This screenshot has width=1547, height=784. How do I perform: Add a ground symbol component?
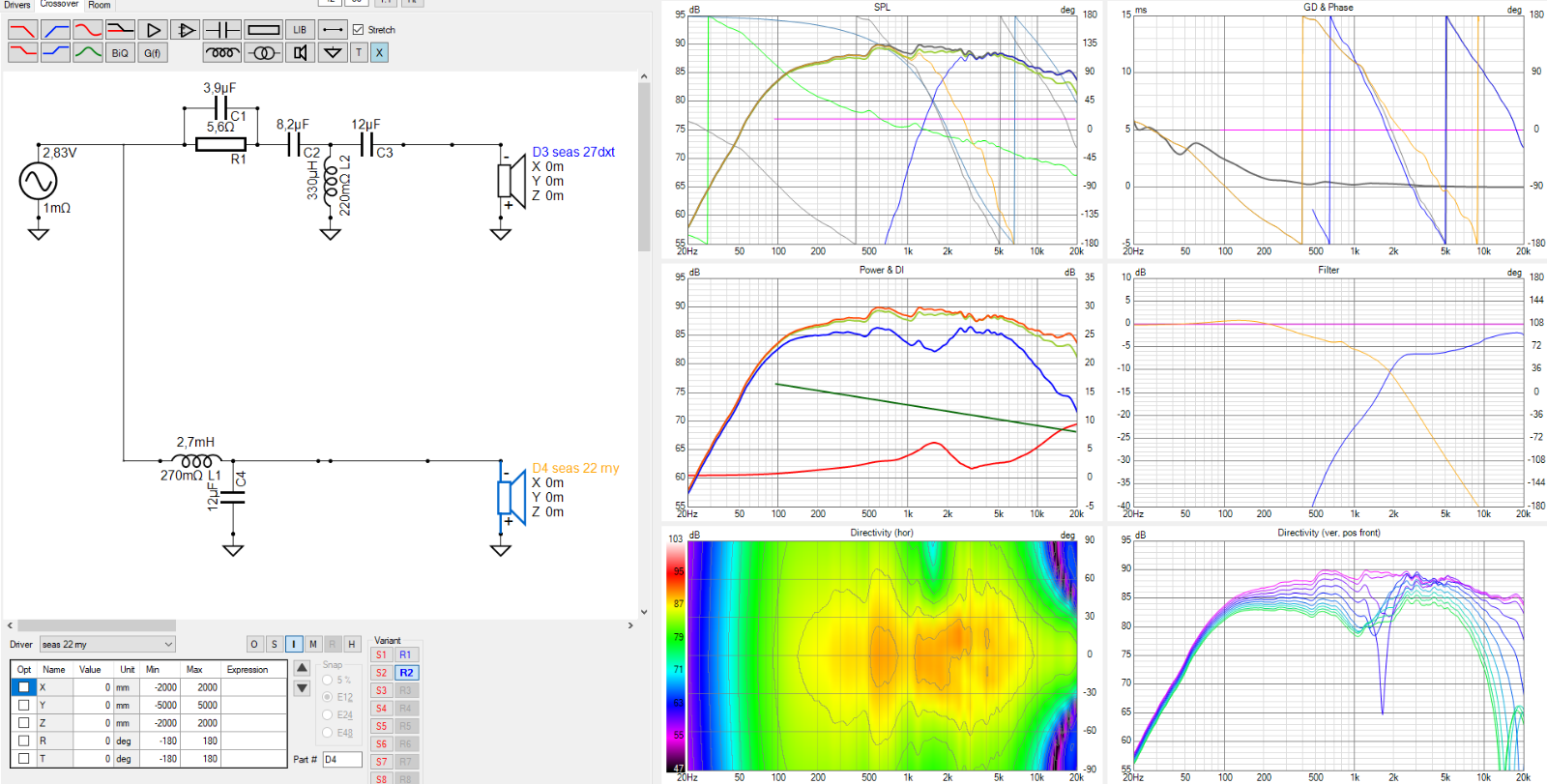(333, 52)
